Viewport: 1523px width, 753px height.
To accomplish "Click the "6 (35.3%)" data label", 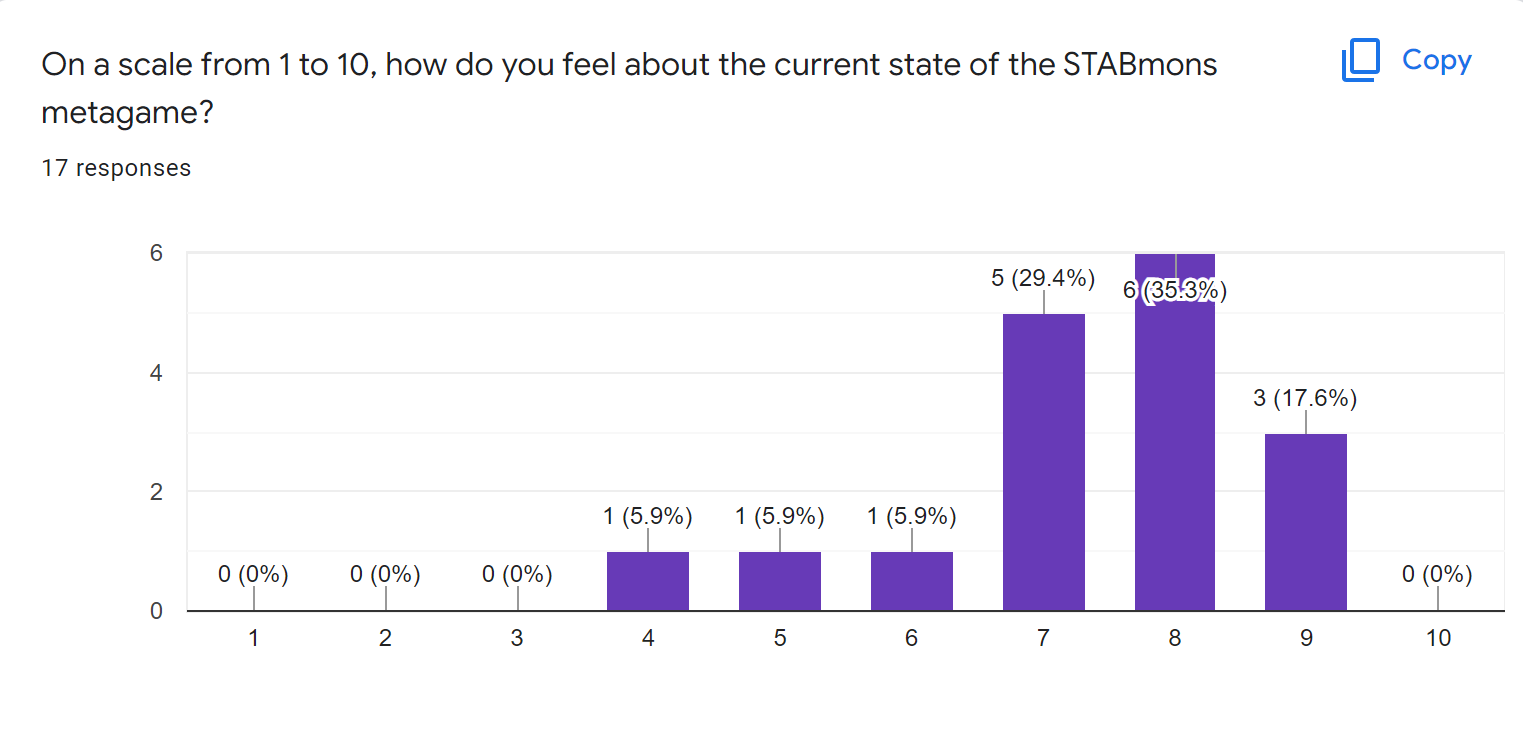I will [1174, 291].
